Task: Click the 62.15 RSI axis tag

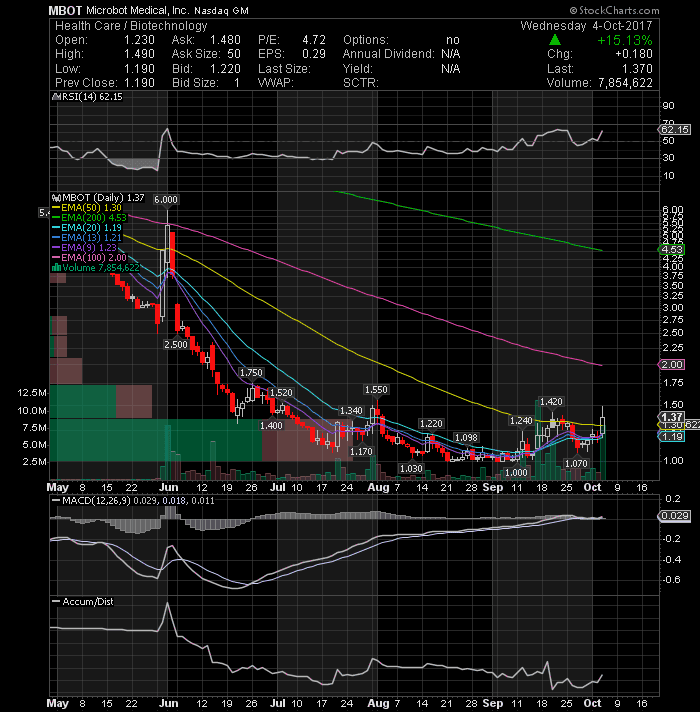Action: tap(675, 130)
